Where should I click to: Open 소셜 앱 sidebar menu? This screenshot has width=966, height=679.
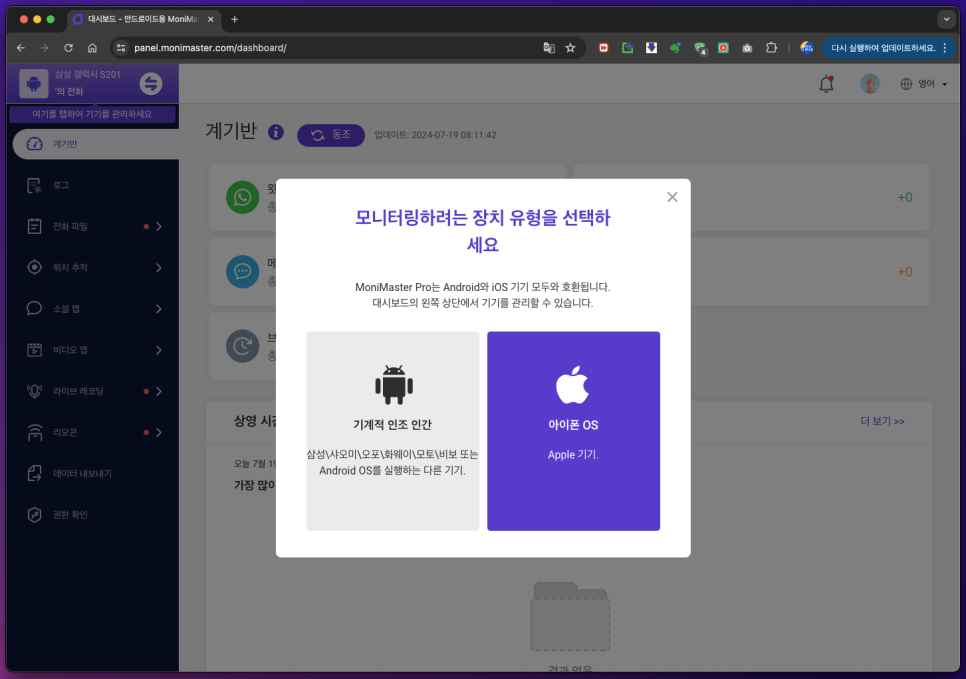(x=92, y=309)
